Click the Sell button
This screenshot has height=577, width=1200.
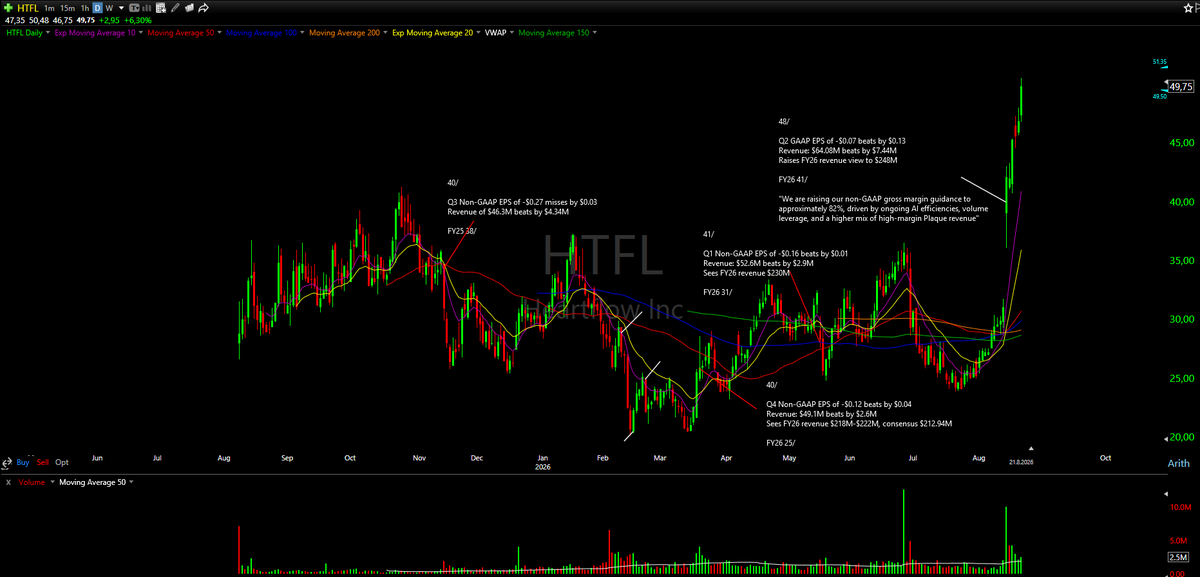[x=43, y=463]
